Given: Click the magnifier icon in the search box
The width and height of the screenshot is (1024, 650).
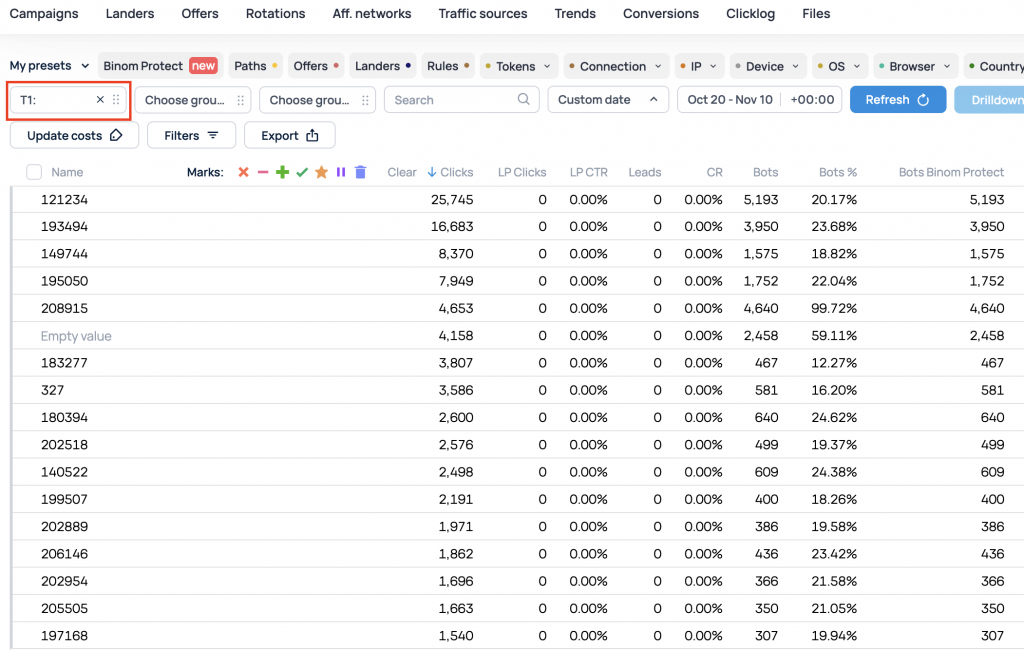Looking at the screenshot, I should (524, 100).
